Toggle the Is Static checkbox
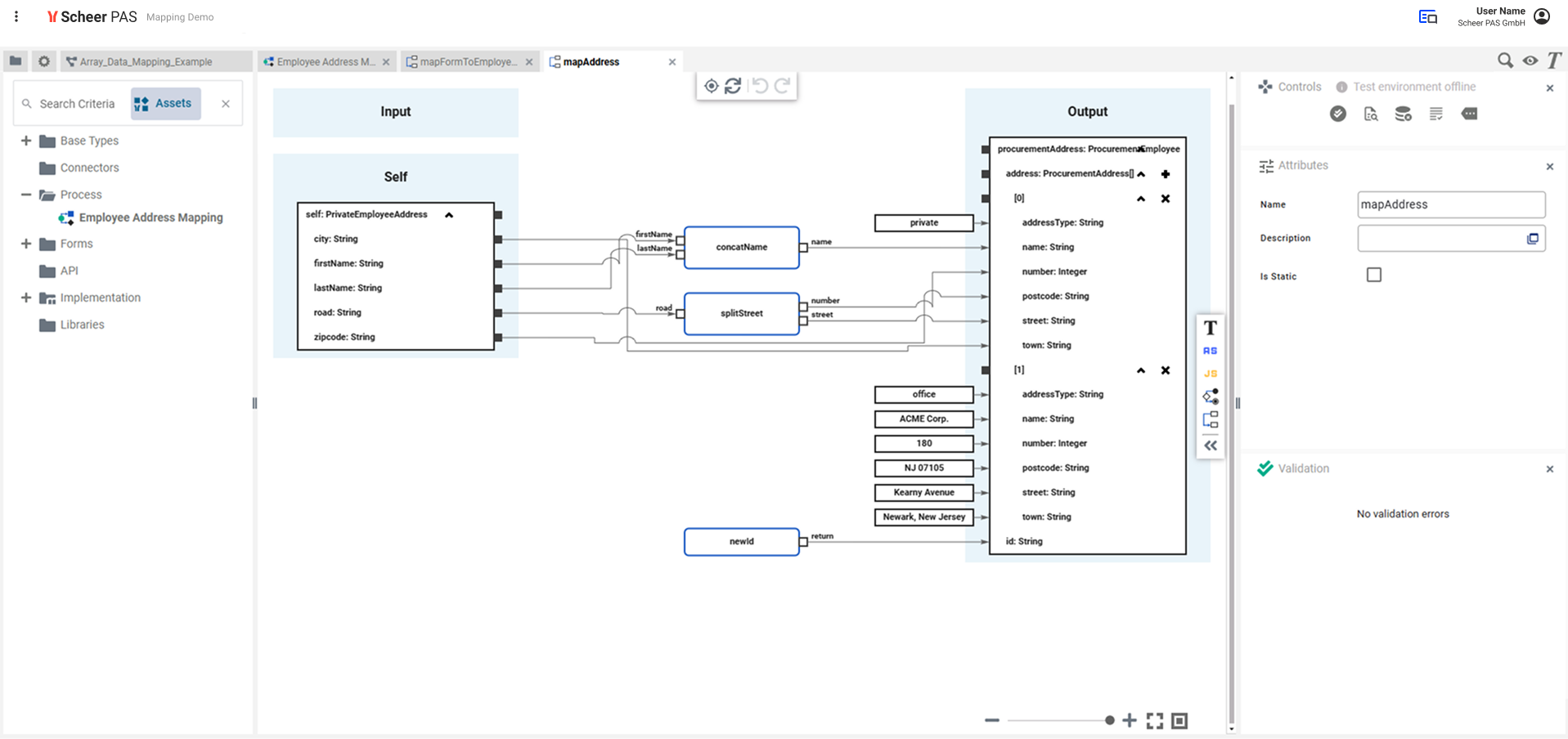This screenshot has width=1568, height=739. coord(1374,275)
